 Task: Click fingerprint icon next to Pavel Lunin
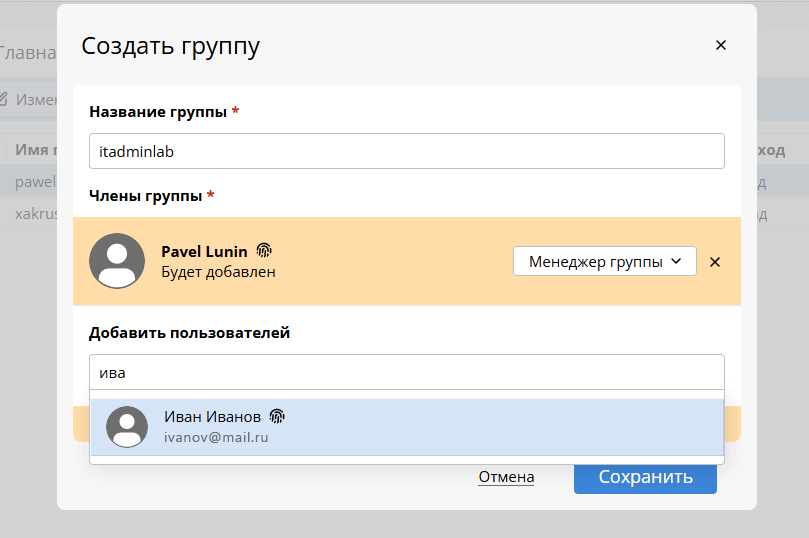[264, 251]
